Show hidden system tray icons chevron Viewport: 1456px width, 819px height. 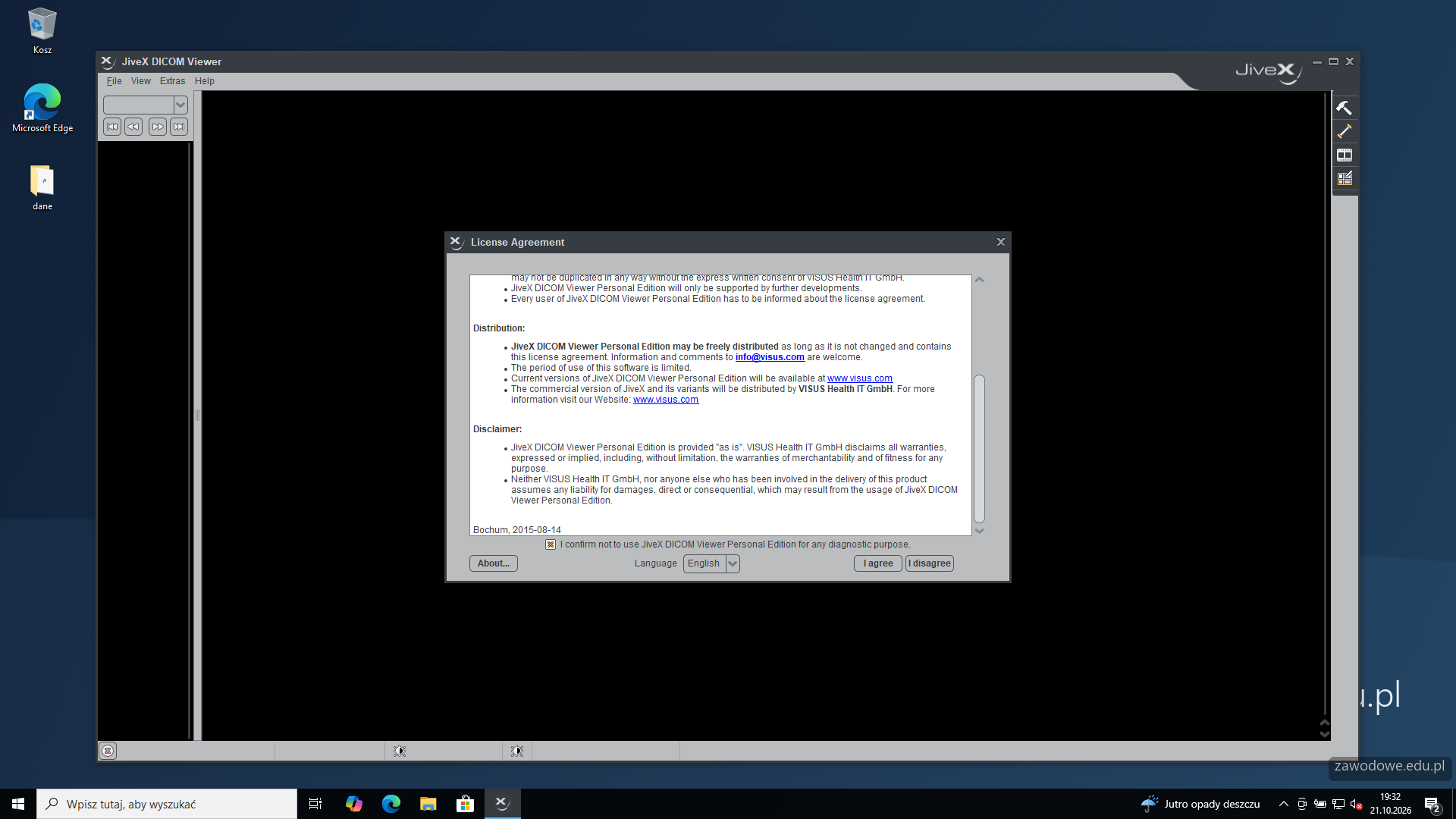point(1283,804)
